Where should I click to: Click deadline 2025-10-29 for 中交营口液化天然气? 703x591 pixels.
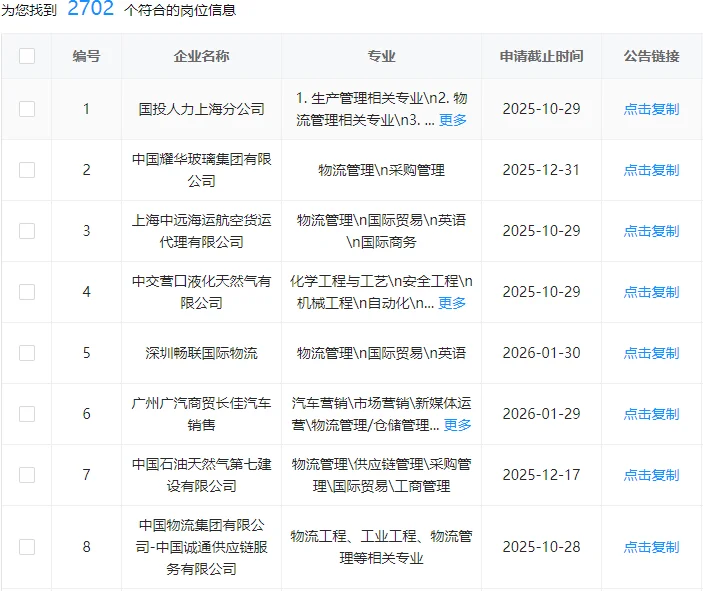[542, 292]
